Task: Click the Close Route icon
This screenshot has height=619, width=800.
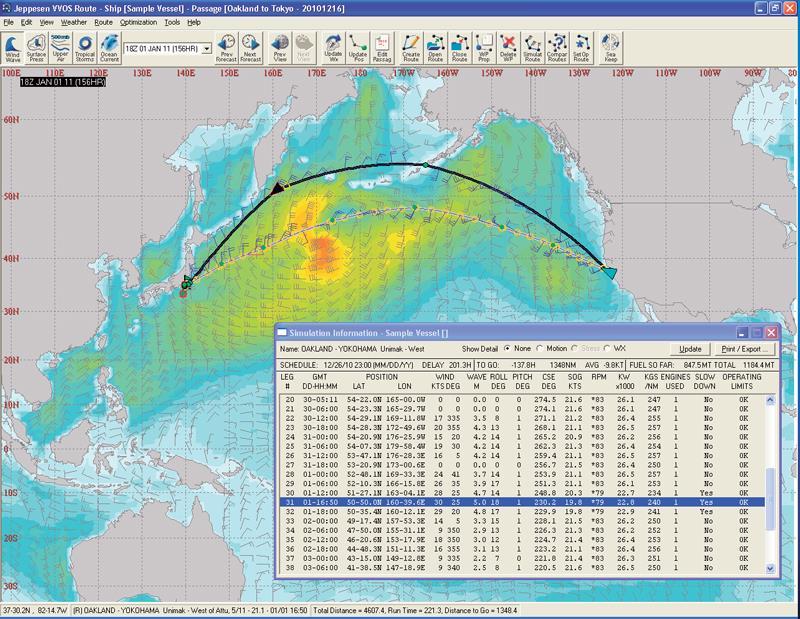Action: tap(459, 49)
